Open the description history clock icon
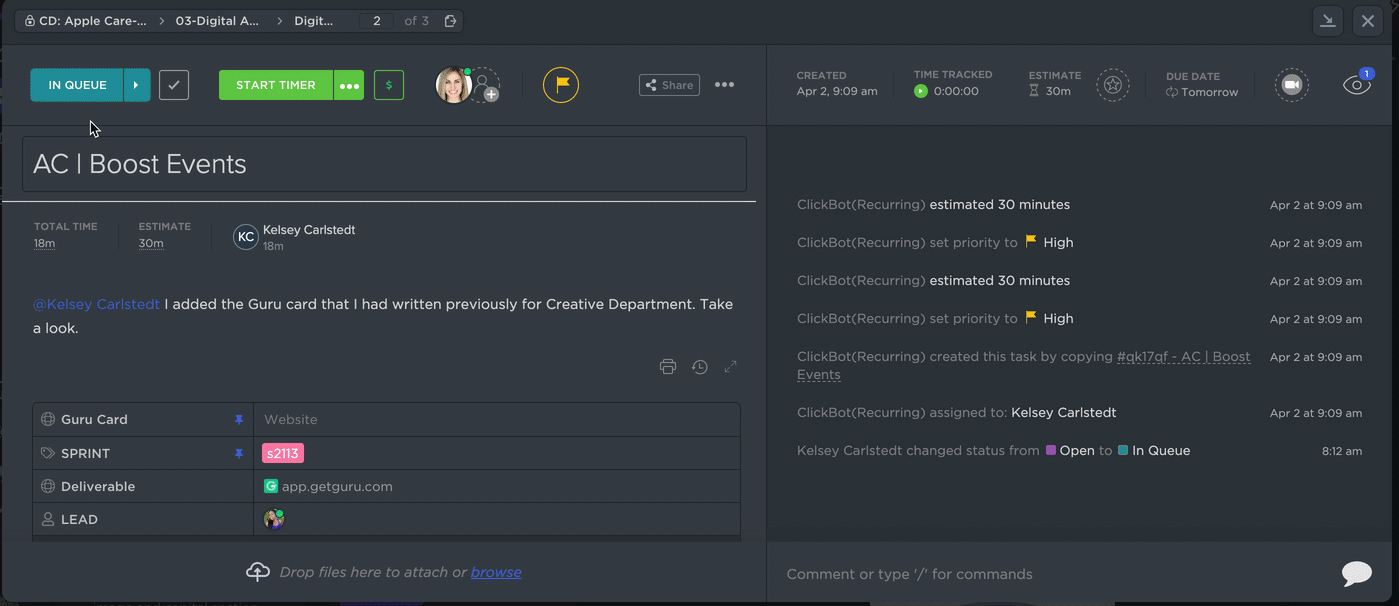1399x606 pixels. tap(700, 367)
